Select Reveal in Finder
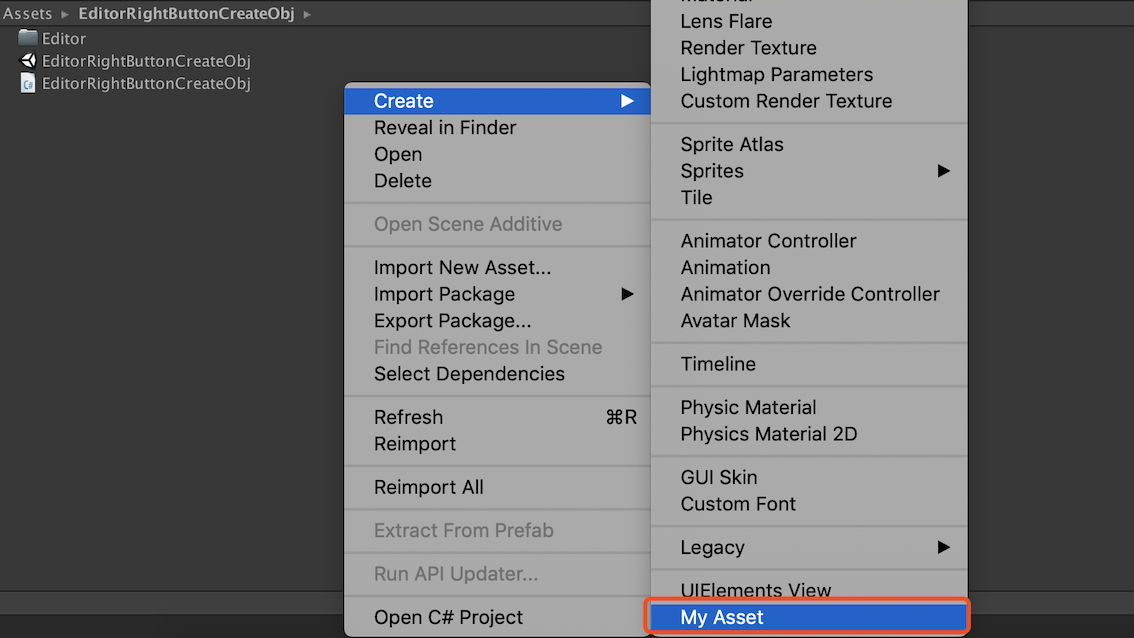Image resolution: width=1134 pixels, height=638 pixels. tap(445, 128)
